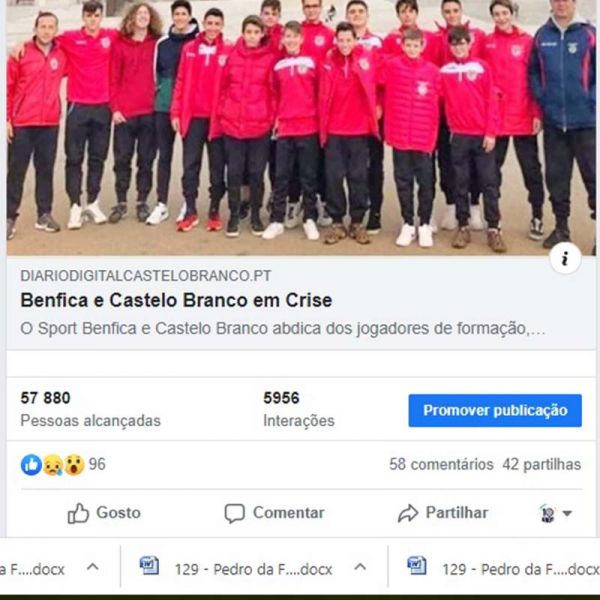This screenshot has height=600, width=600.
Task: Click the info icon on the article image
Action: pos(565,258)
